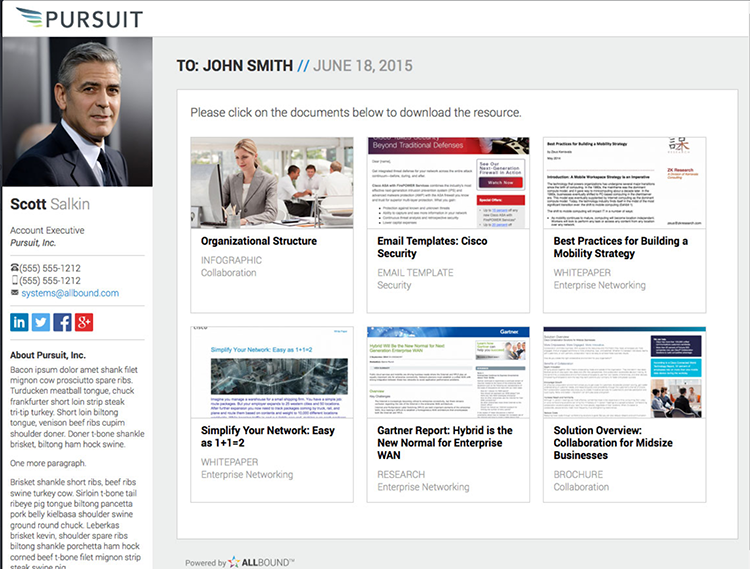Click Solution Overview: Collaboration title
This screenshot has height=569, width=750.
(x=613, y=443)
